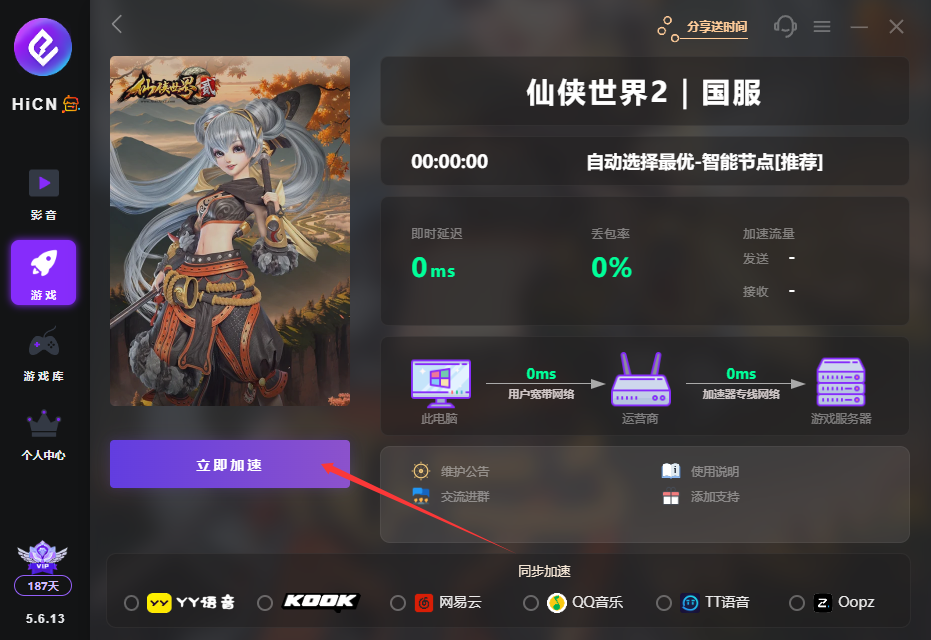
Task: Select the 游戏 rocket tab
Action: click(x=43, y=273)
